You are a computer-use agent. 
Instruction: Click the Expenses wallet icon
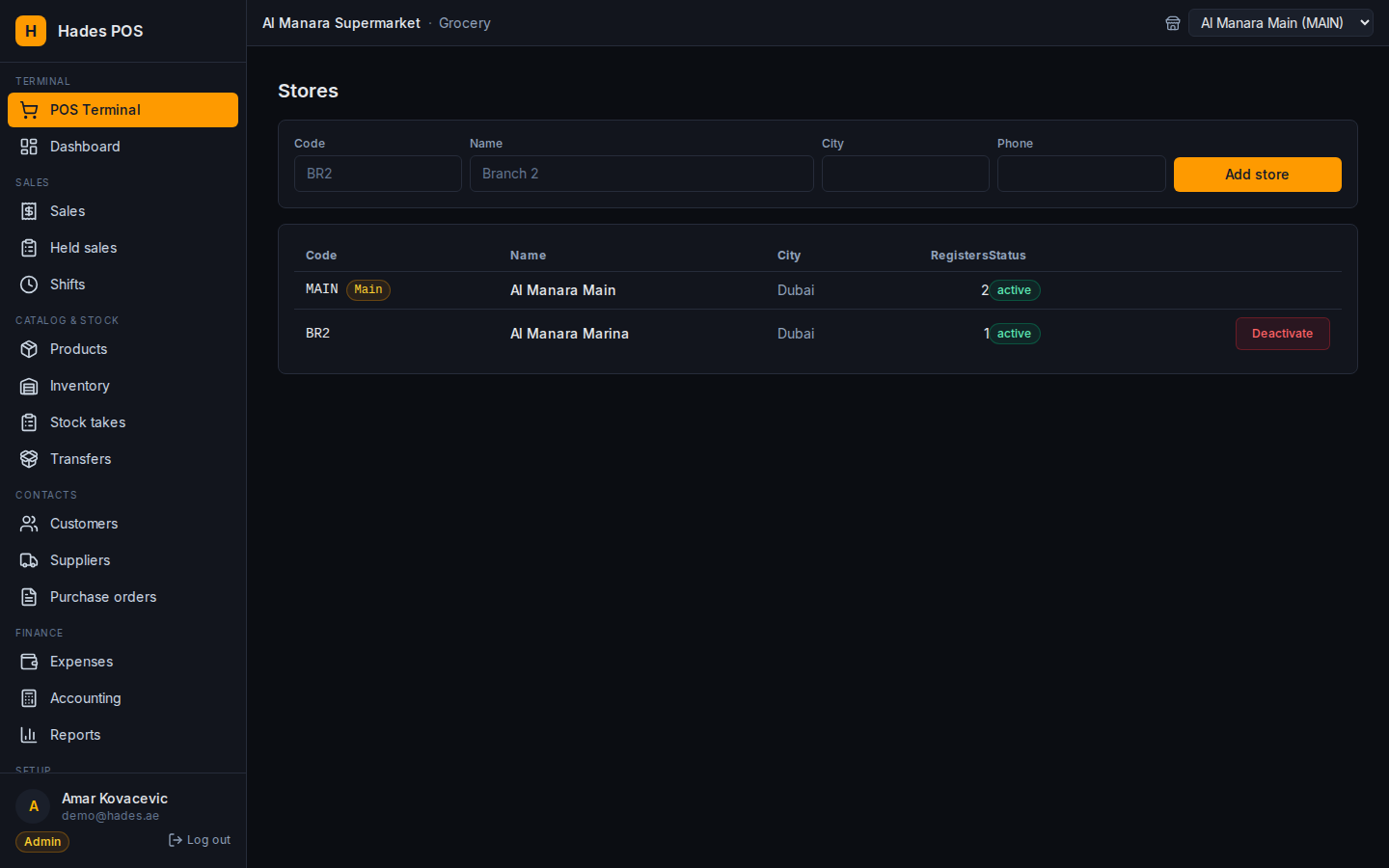(x=29, y=662)
